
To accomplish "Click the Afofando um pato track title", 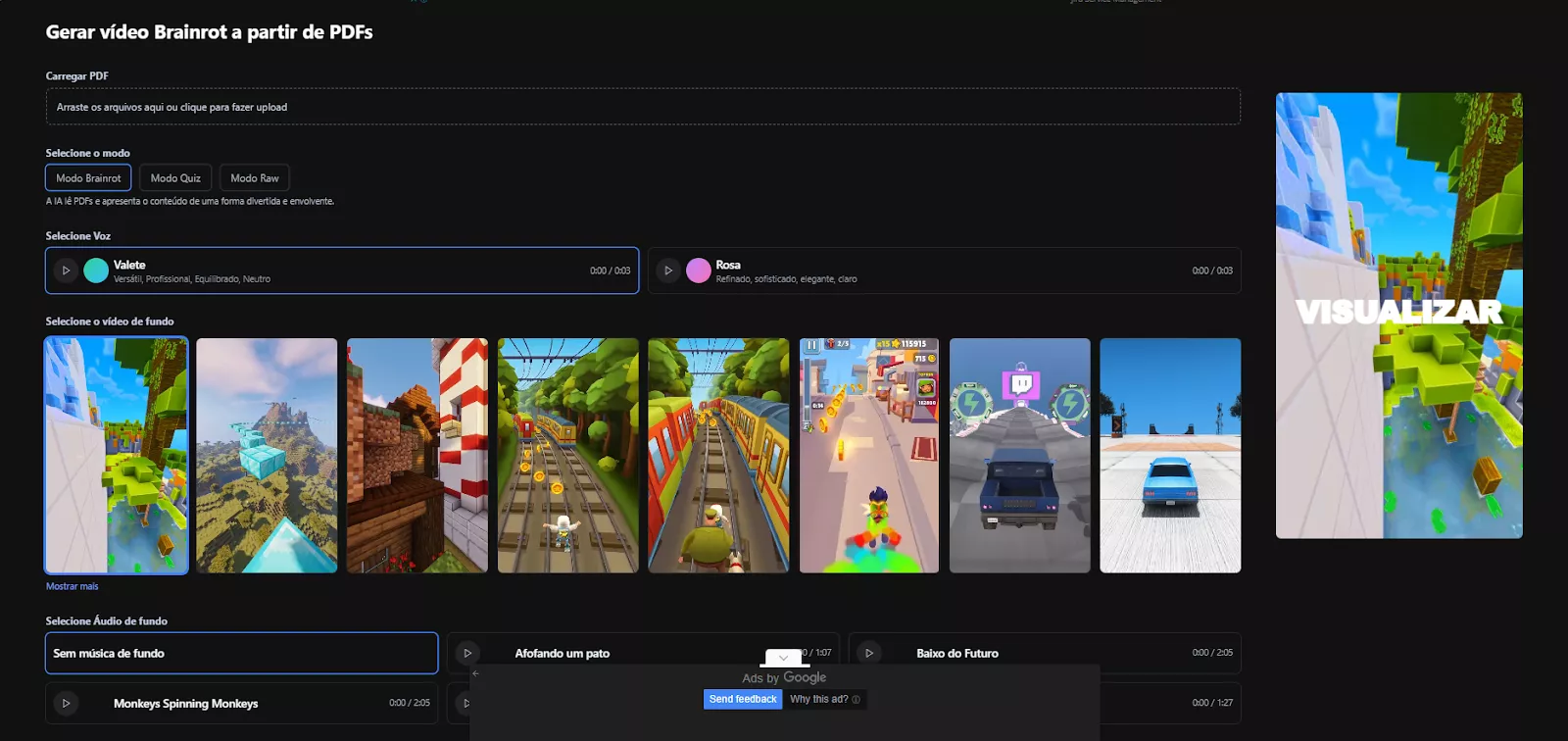I will click(x=563, y=654).
